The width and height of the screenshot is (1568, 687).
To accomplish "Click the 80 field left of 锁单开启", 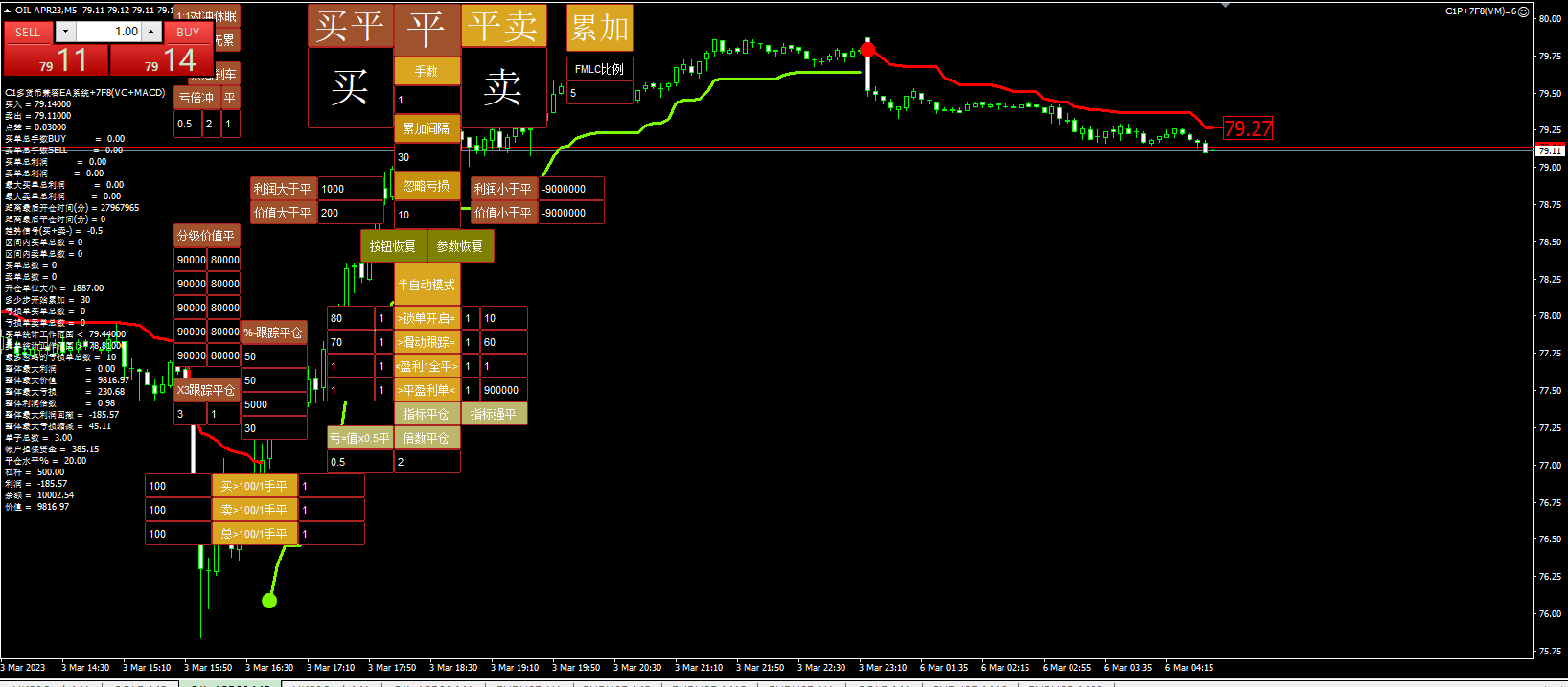I will pyautogui.click(x=351, y=318).
